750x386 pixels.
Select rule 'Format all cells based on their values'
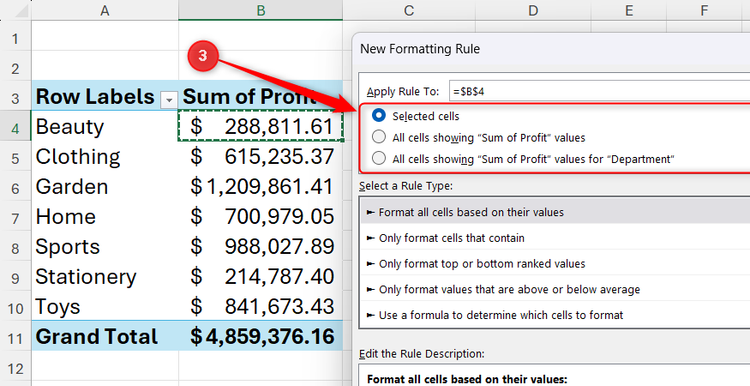(x=555, y=212)
